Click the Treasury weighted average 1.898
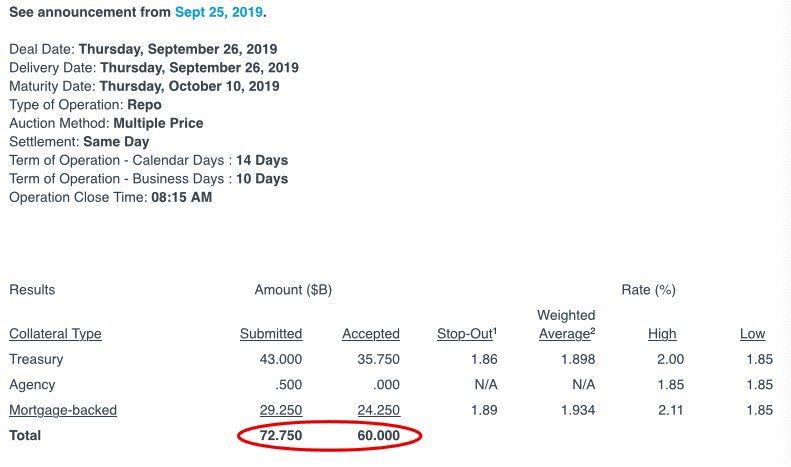The height and width of the screenshot is (467, 791). tap(578, 359)
